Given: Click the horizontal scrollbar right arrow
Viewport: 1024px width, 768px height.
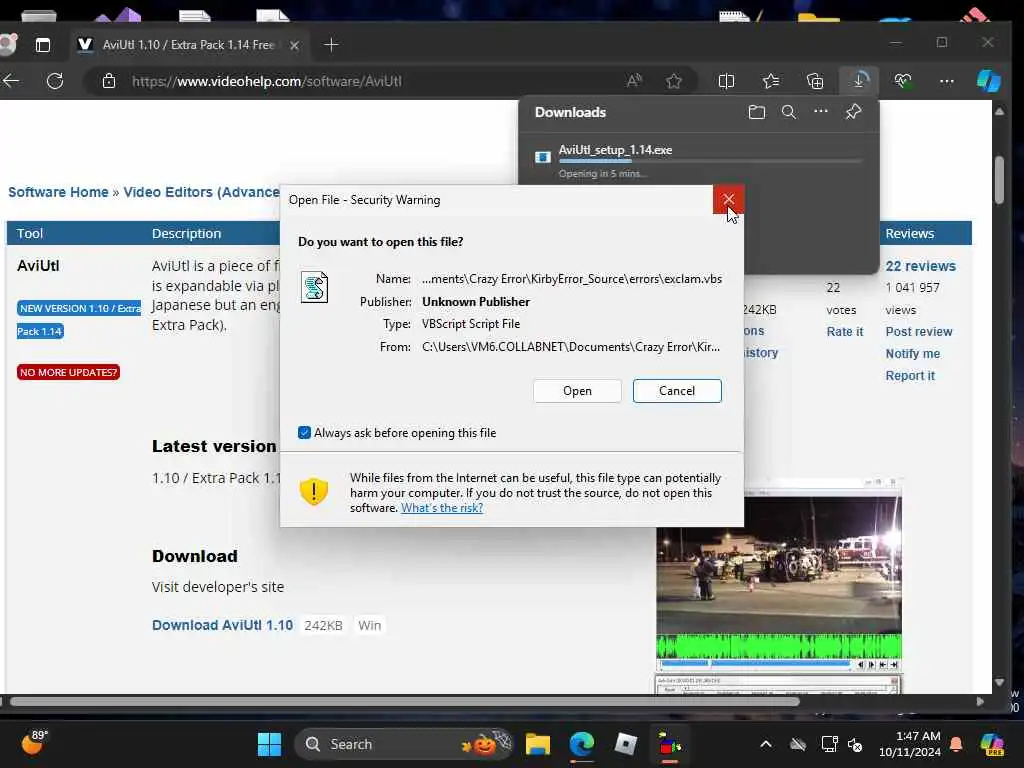Looking at the screenshot, I should (980, 701).
